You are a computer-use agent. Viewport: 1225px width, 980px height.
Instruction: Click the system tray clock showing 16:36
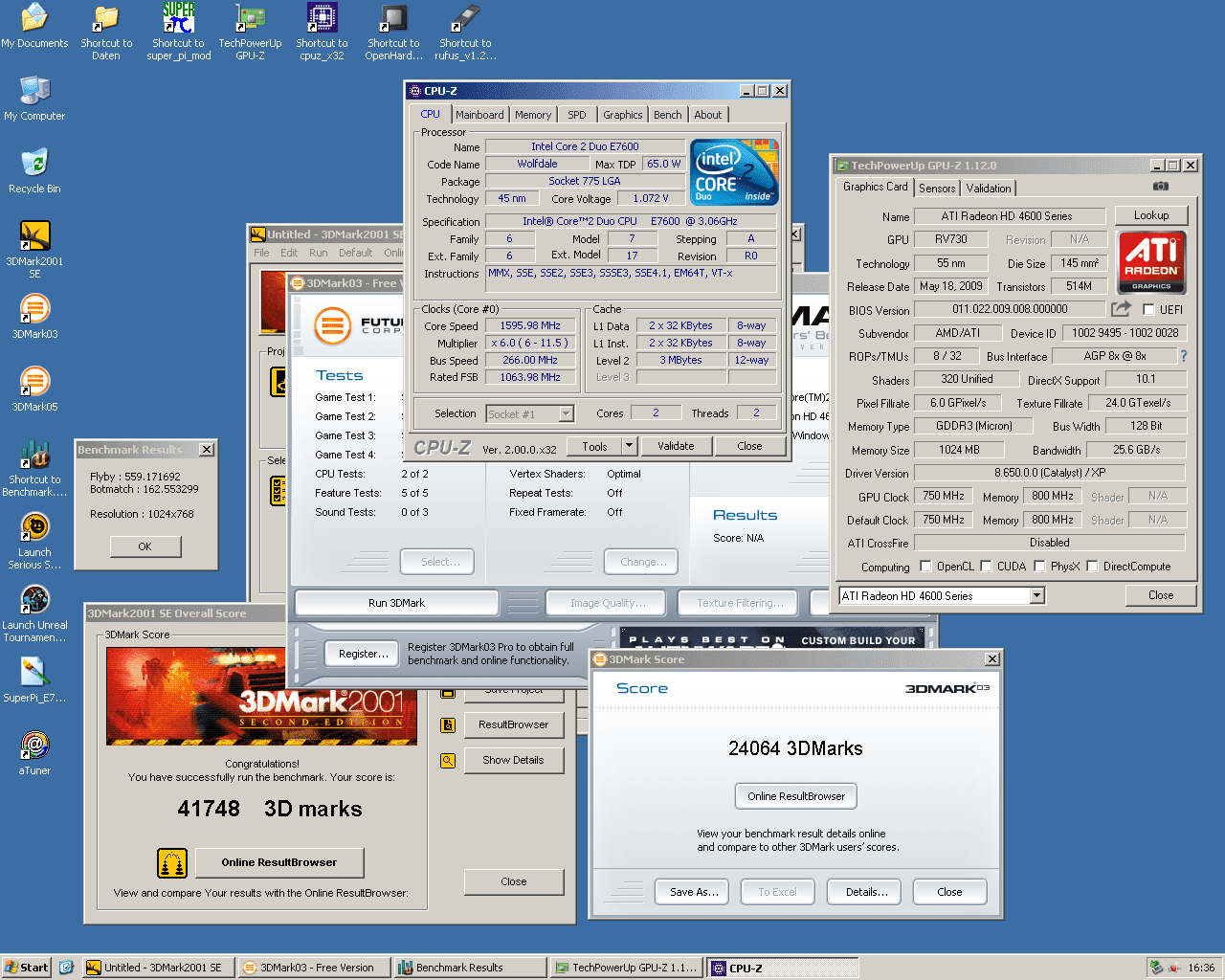point(1201,968)
